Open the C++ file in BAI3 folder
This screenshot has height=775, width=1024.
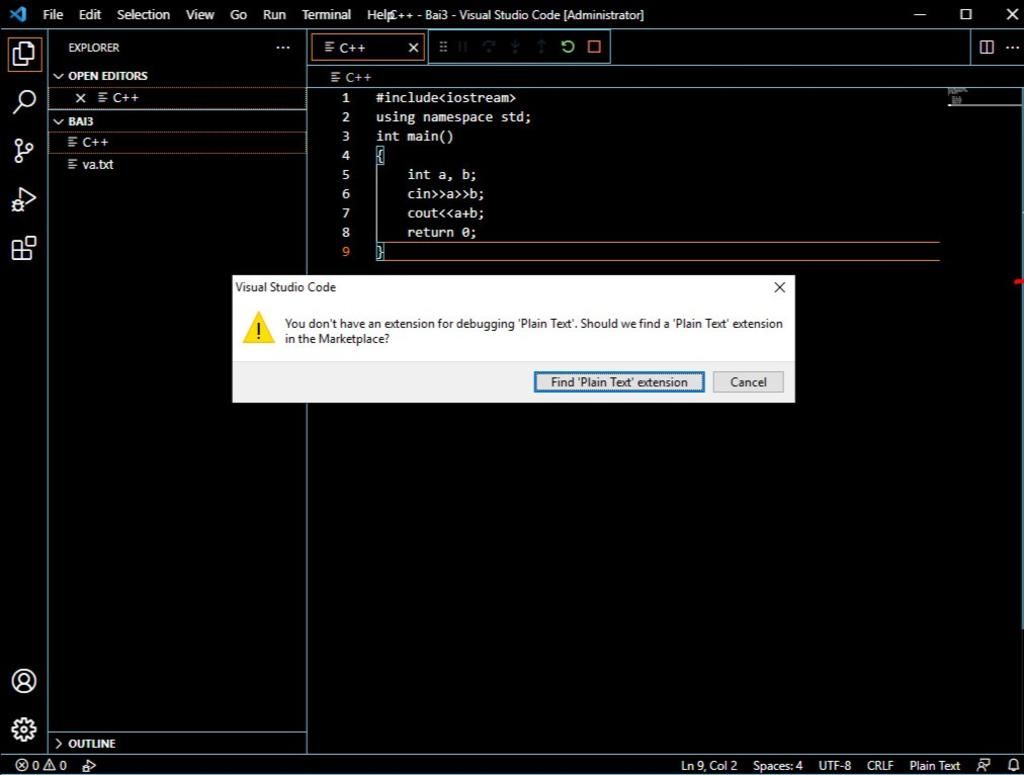pyautogui.click(x=178, y=142)
